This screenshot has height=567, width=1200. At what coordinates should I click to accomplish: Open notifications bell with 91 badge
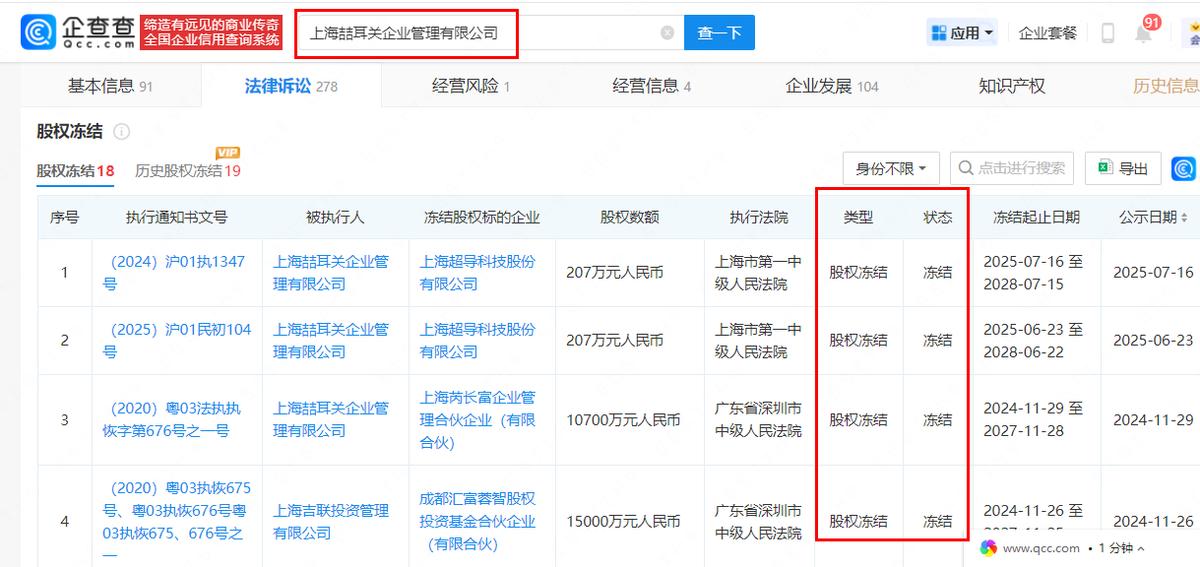pos(1143,33)
